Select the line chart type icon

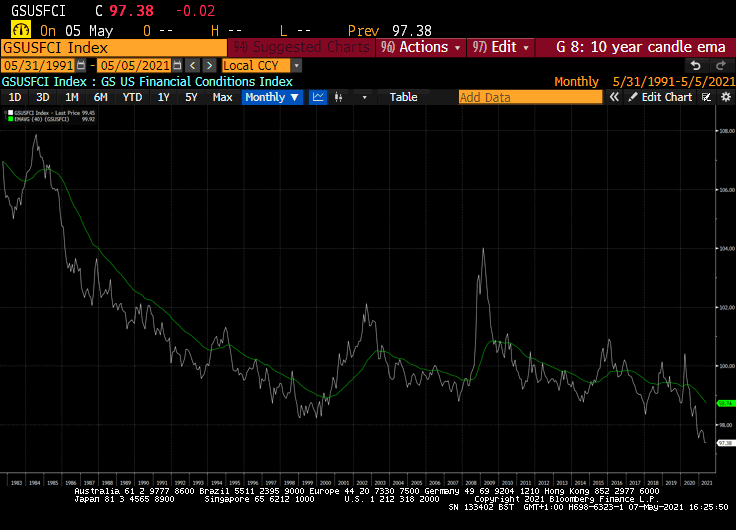pyautogui.click(x=318, y=97)
